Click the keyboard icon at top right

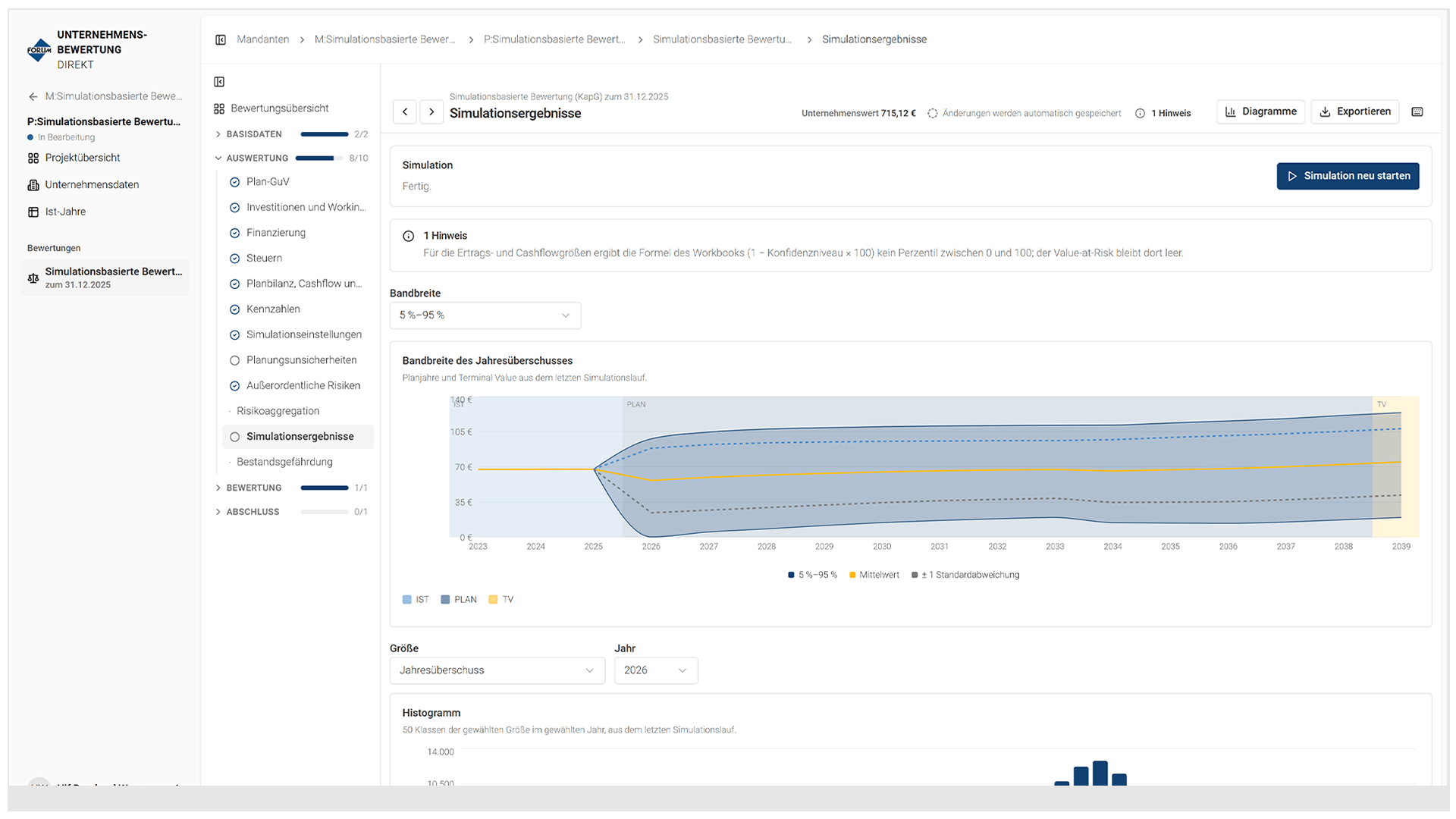[x=1417, y=112]
